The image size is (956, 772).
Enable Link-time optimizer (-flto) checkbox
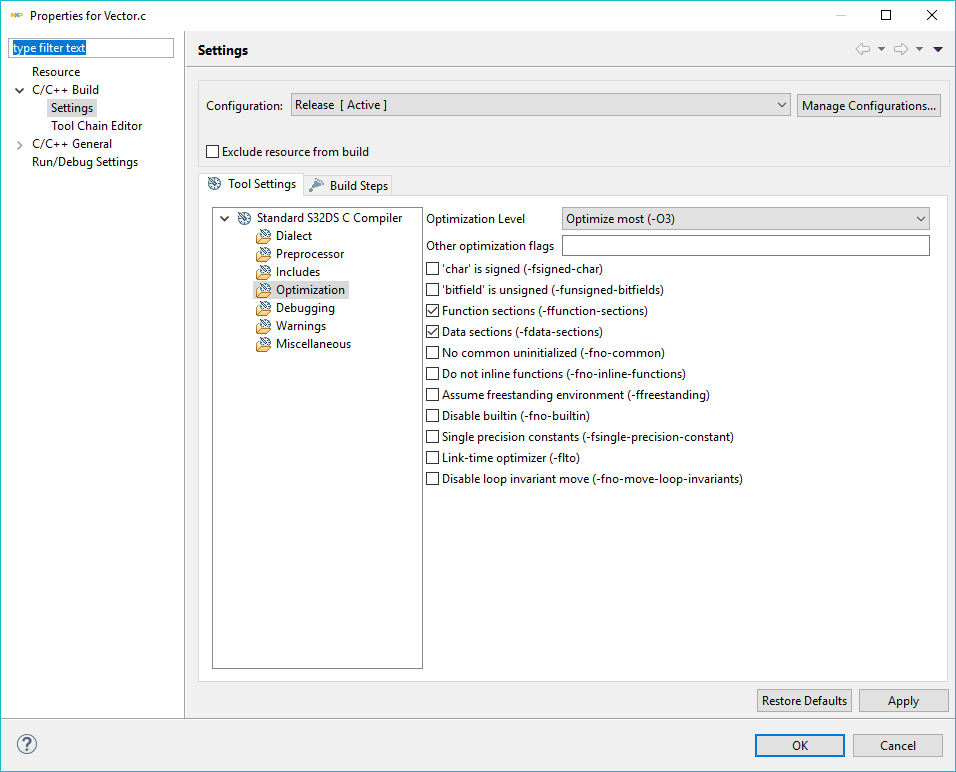pos(433,458)
